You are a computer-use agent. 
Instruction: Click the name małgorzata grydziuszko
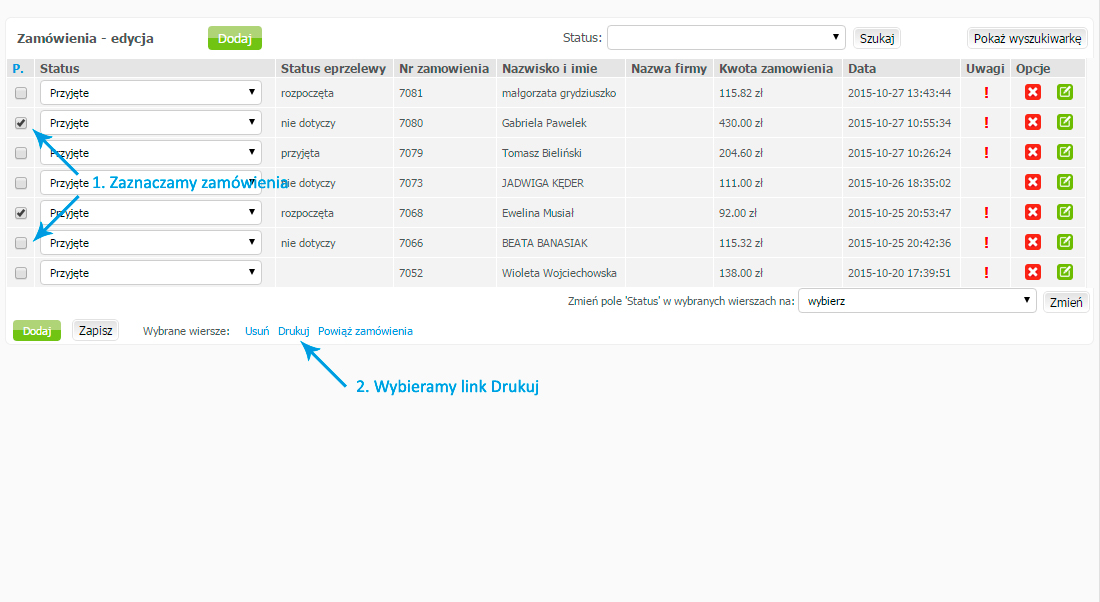click(558, 93)
